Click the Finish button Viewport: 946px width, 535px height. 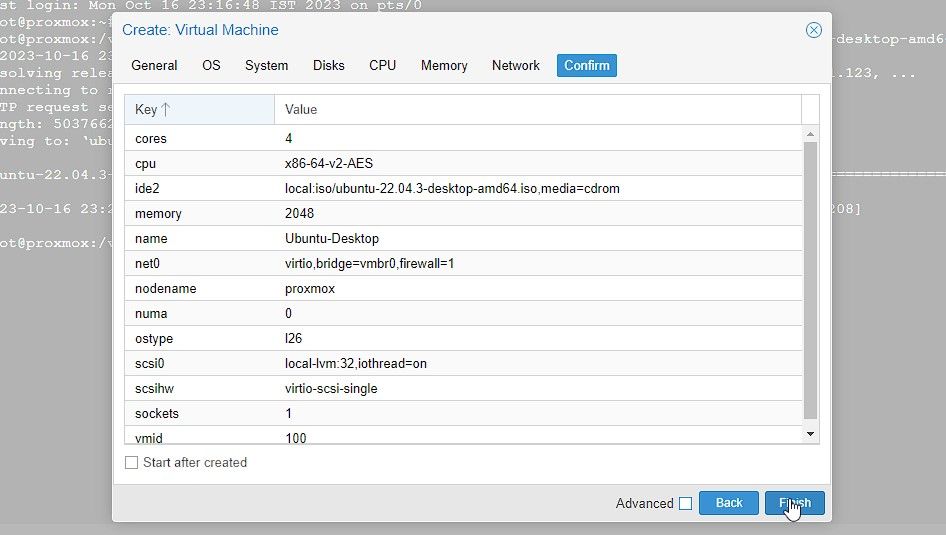coord(794,503)
